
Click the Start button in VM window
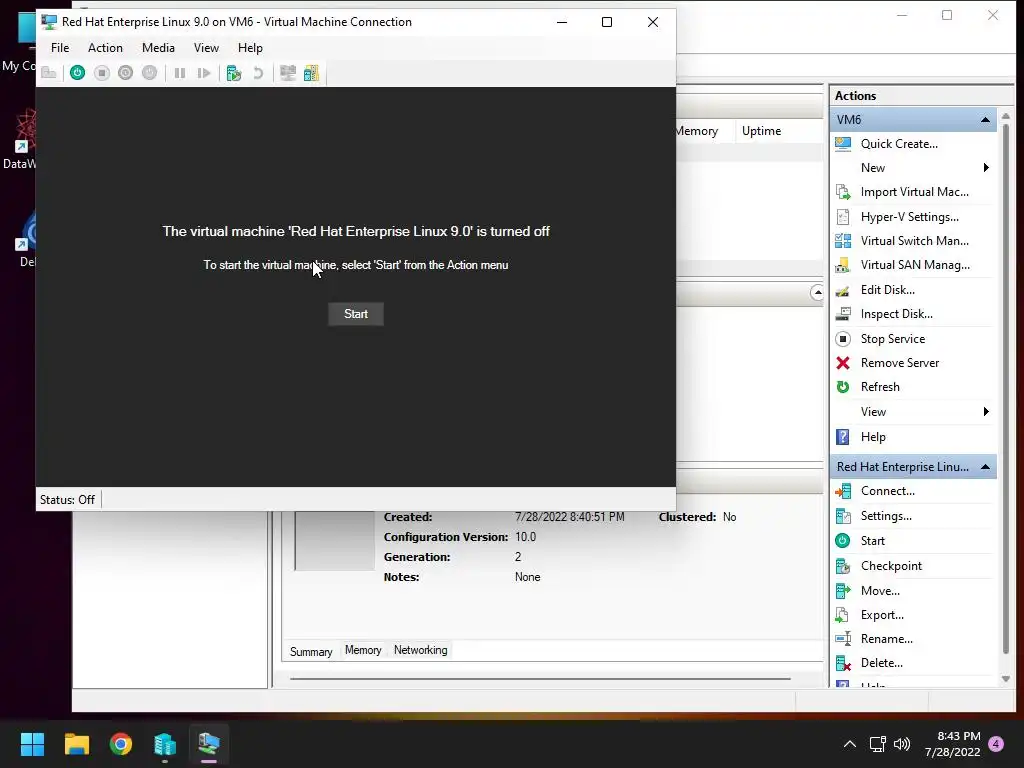pyautogui.click(x=356, y=314)
